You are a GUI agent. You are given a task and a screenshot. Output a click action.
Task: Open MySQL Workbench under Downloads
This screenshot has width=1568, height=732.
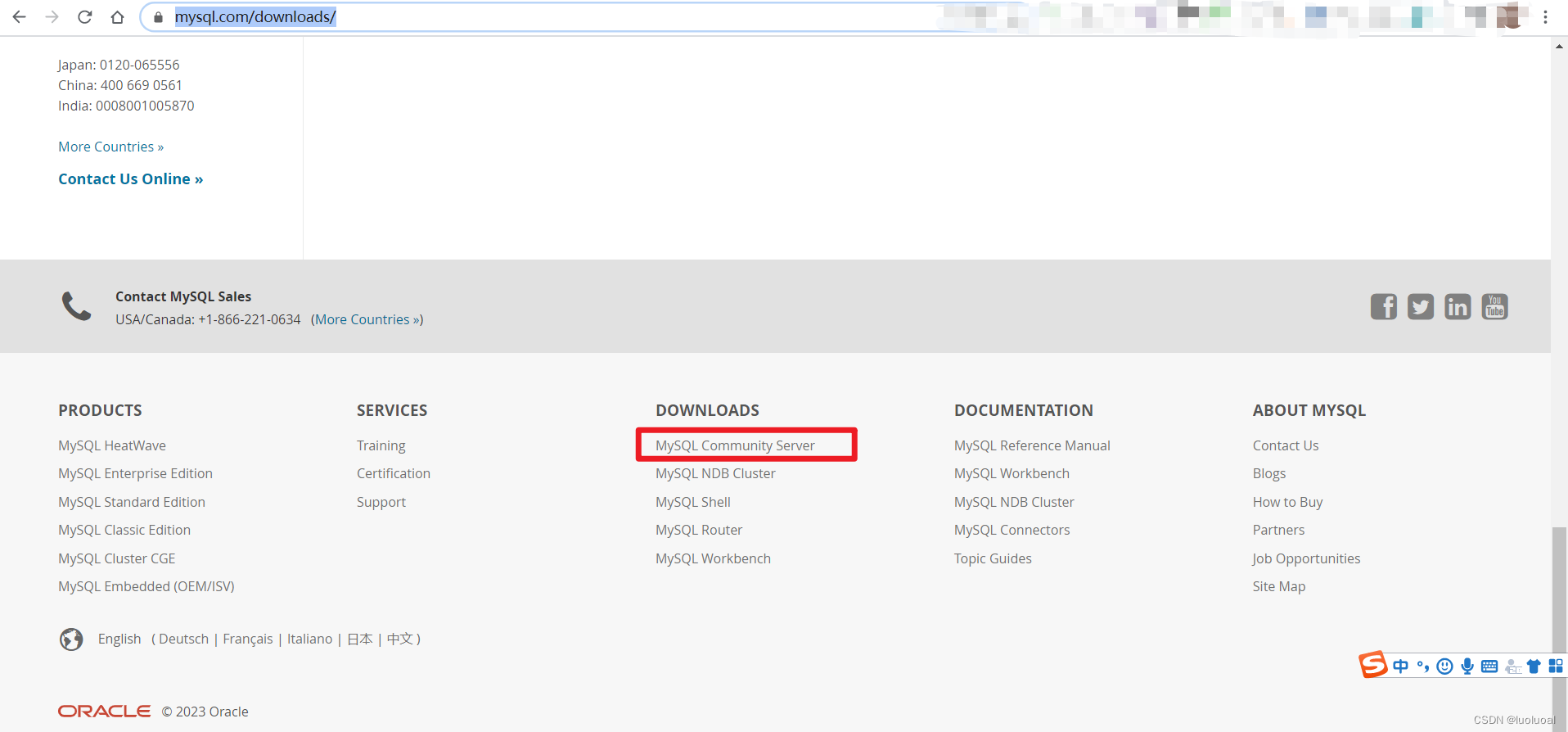[713, 558]
